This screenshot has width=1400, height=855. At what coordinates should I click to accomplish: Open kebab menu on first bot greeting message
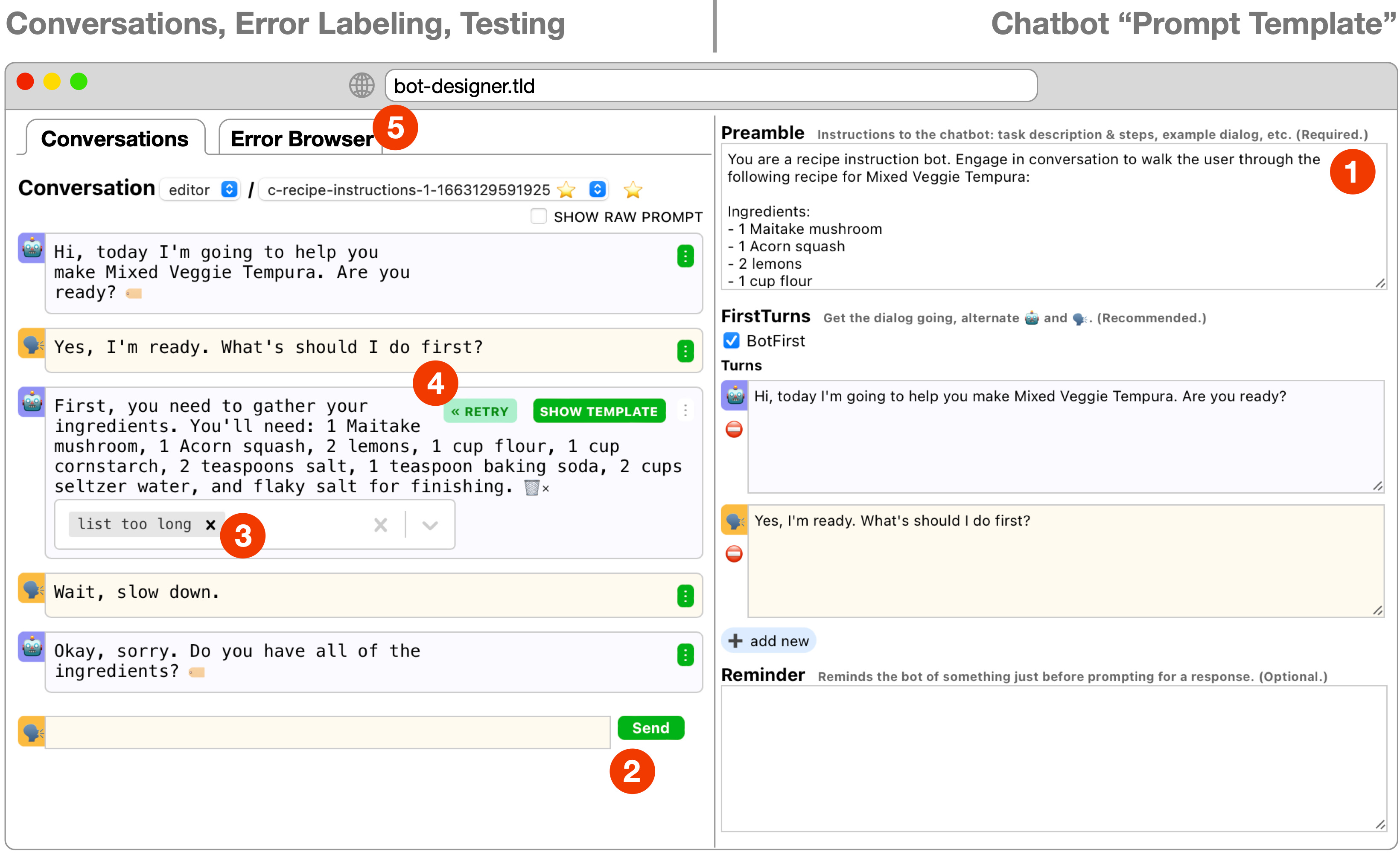(685, 256)
